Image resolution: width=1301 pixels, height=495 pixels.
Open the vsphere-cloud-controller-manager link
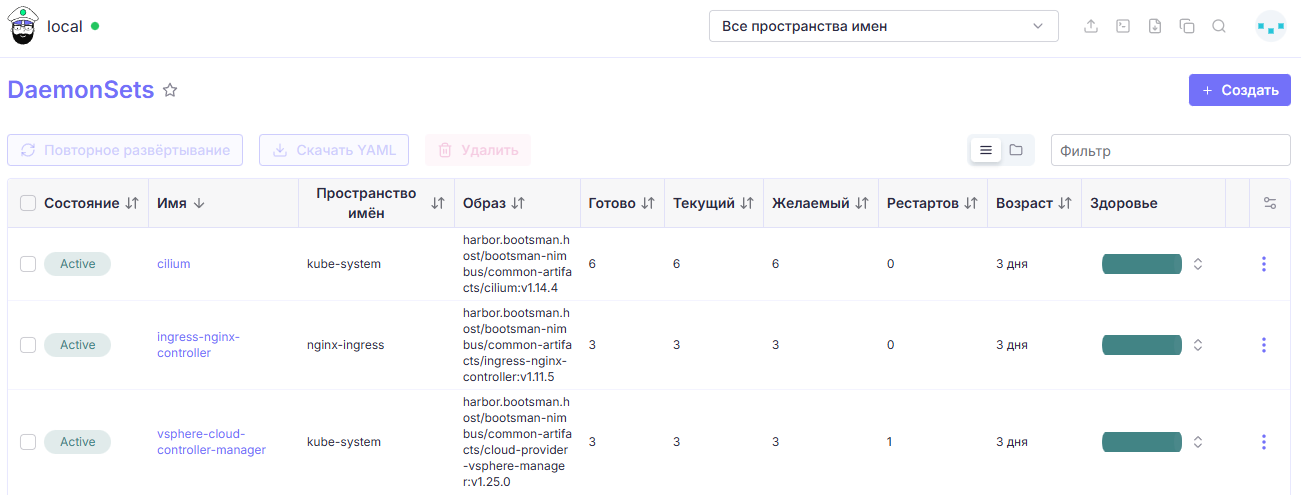tap(212, 442)
